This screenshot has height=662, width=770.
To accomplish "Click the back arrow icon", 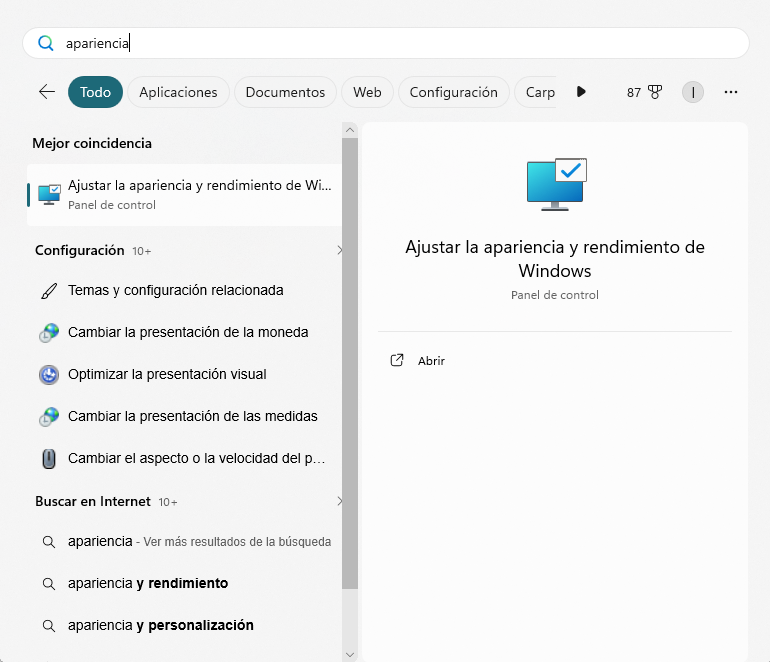I will tap(47, 92).
